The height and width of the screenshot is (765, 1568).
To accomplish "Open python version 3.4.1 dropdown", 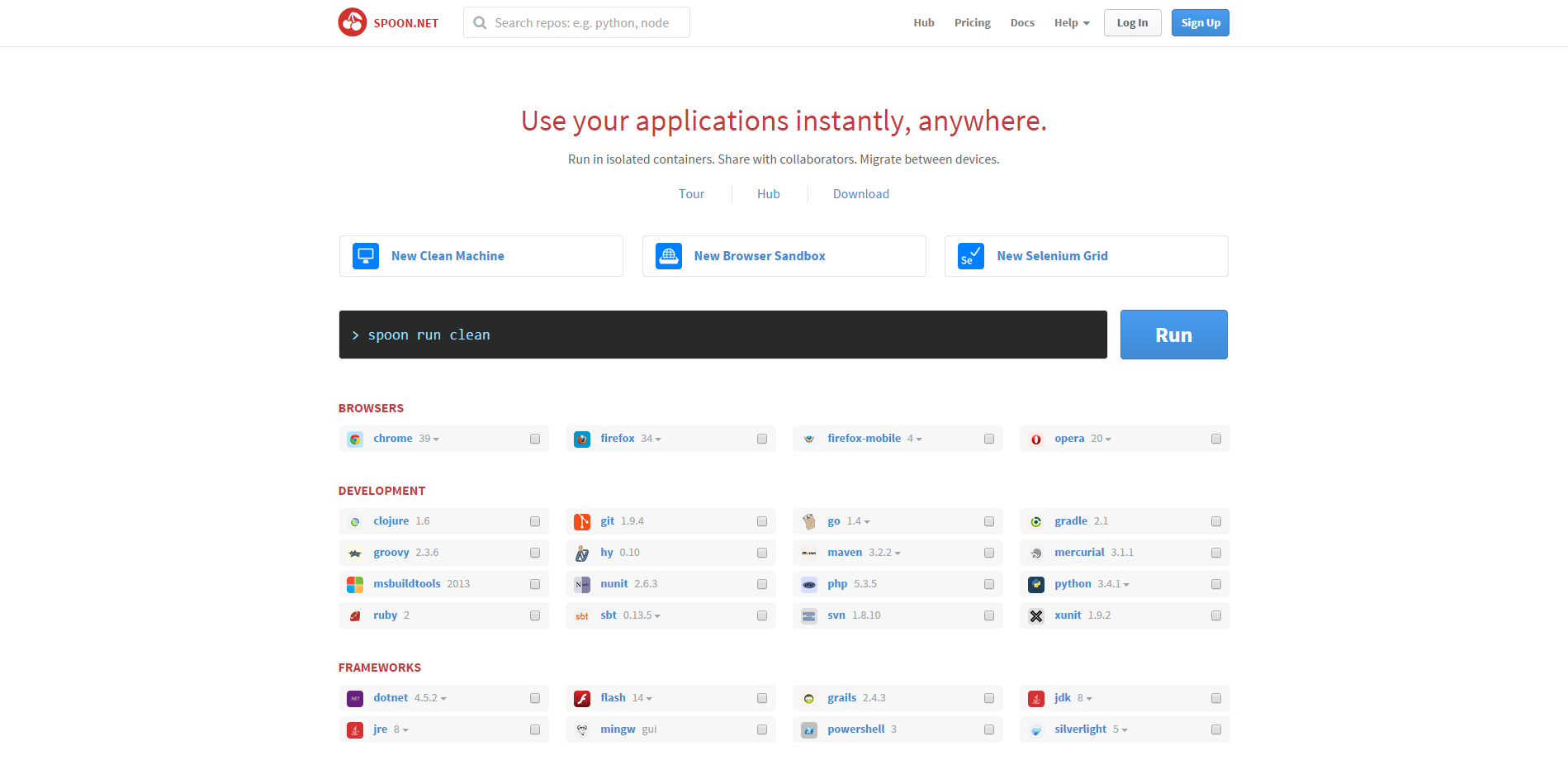I will pos(1114,584).
